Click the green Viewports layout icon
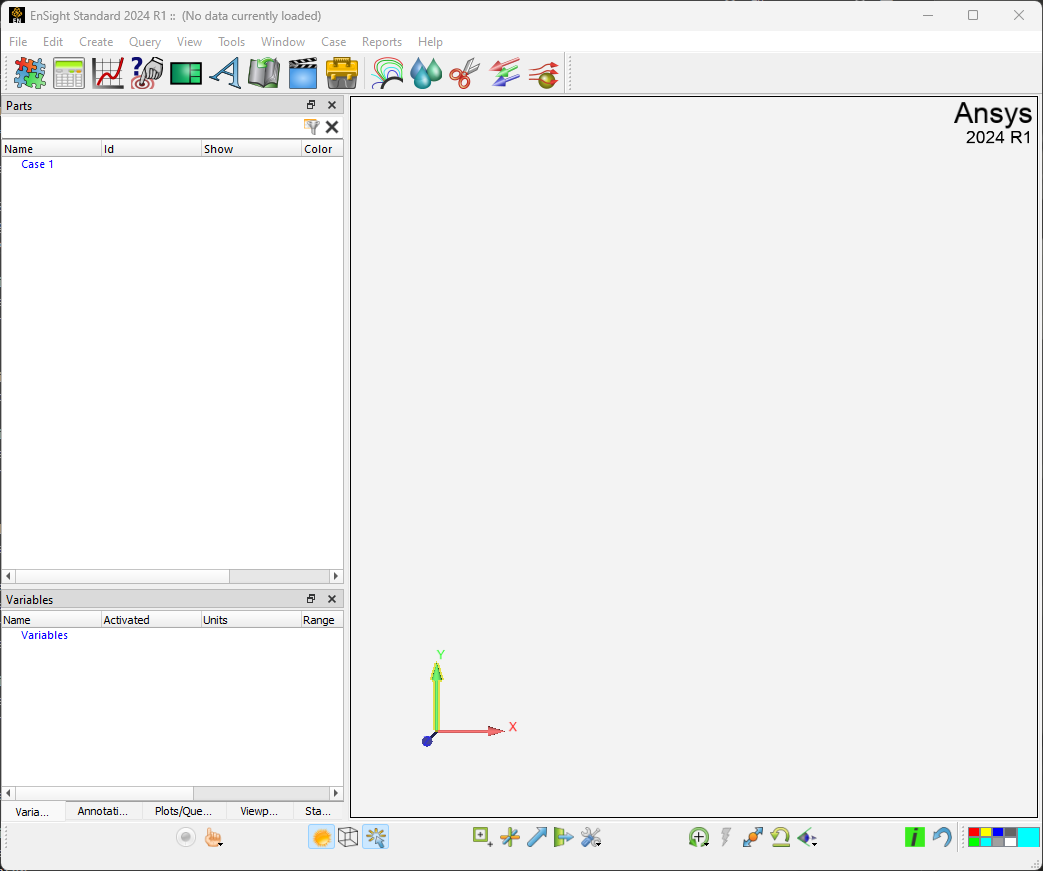Image resolution: width=1043 pixels, height=871 pixels. 186,73
